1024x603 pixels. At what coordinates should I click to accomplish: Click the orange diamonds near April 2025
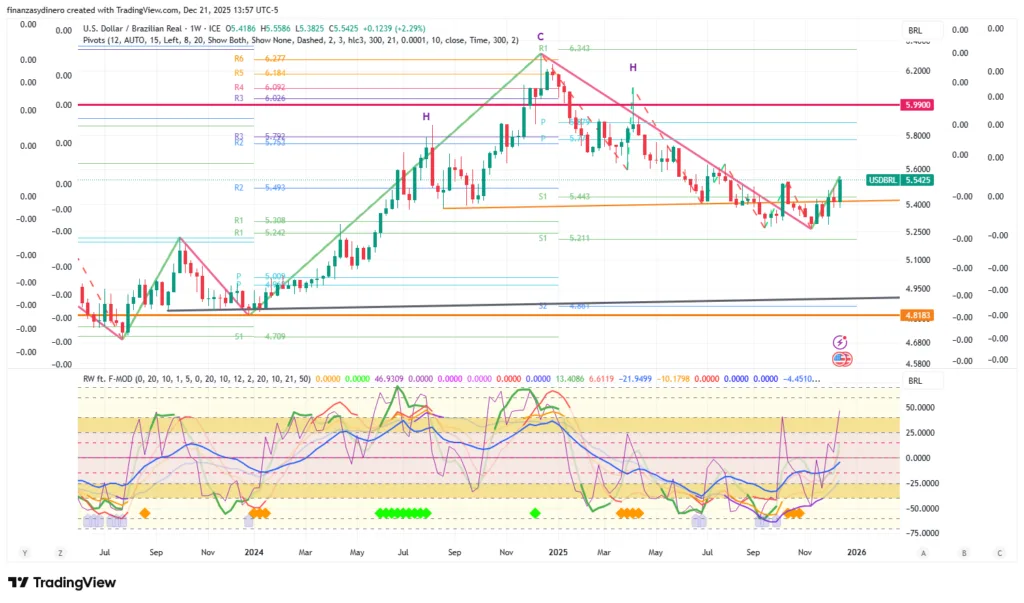pos(630,513)
